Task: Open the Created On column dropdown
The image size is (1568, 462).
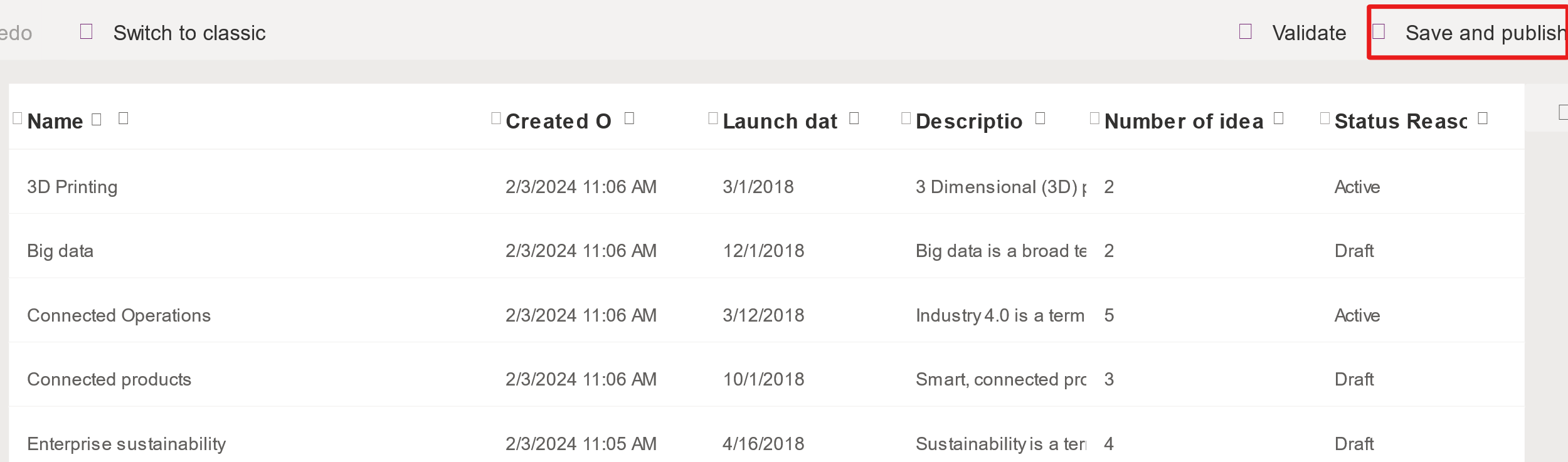Action: coord(630,118)
